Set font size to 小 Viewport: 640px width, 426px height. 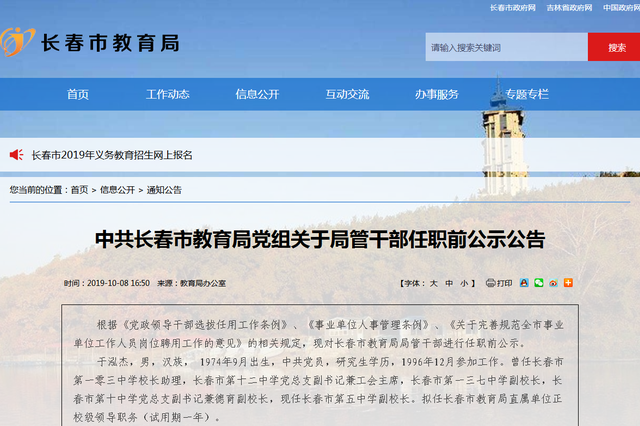point(464,283)
